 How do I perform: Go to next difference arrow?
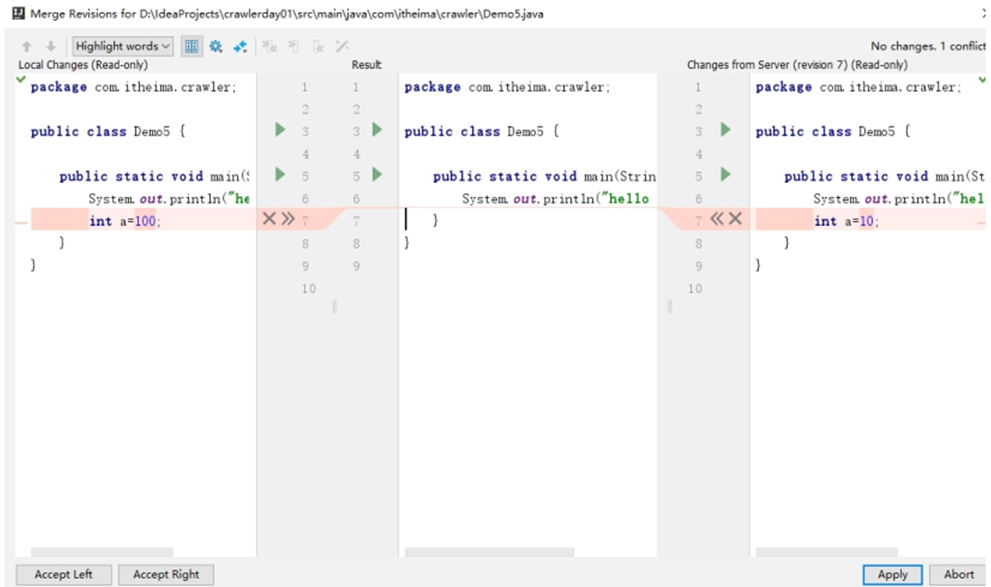(x=51, y=46)
